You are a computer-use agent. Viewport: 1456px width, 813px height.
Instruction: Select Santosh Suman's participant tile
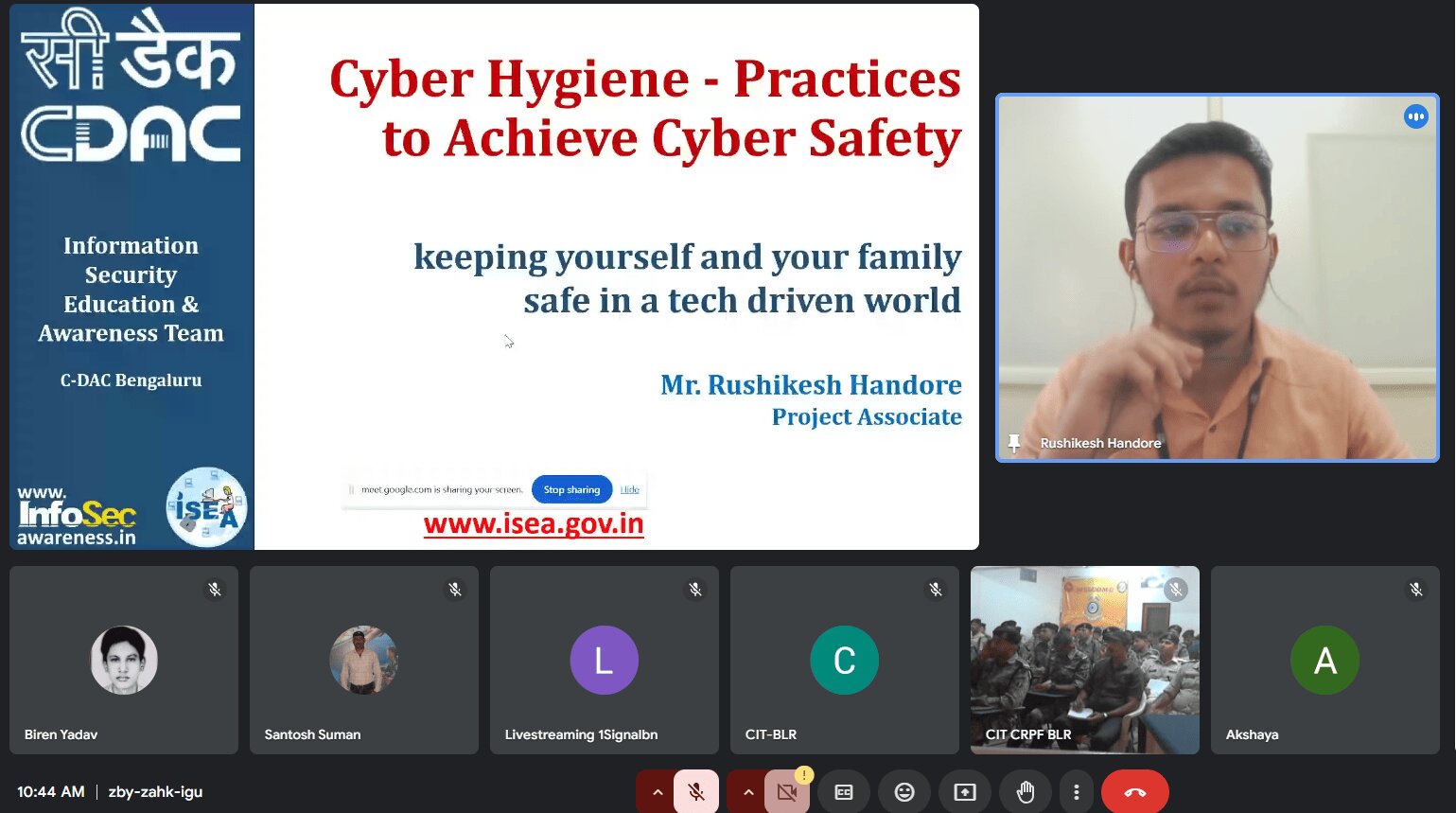pos(363,660)
